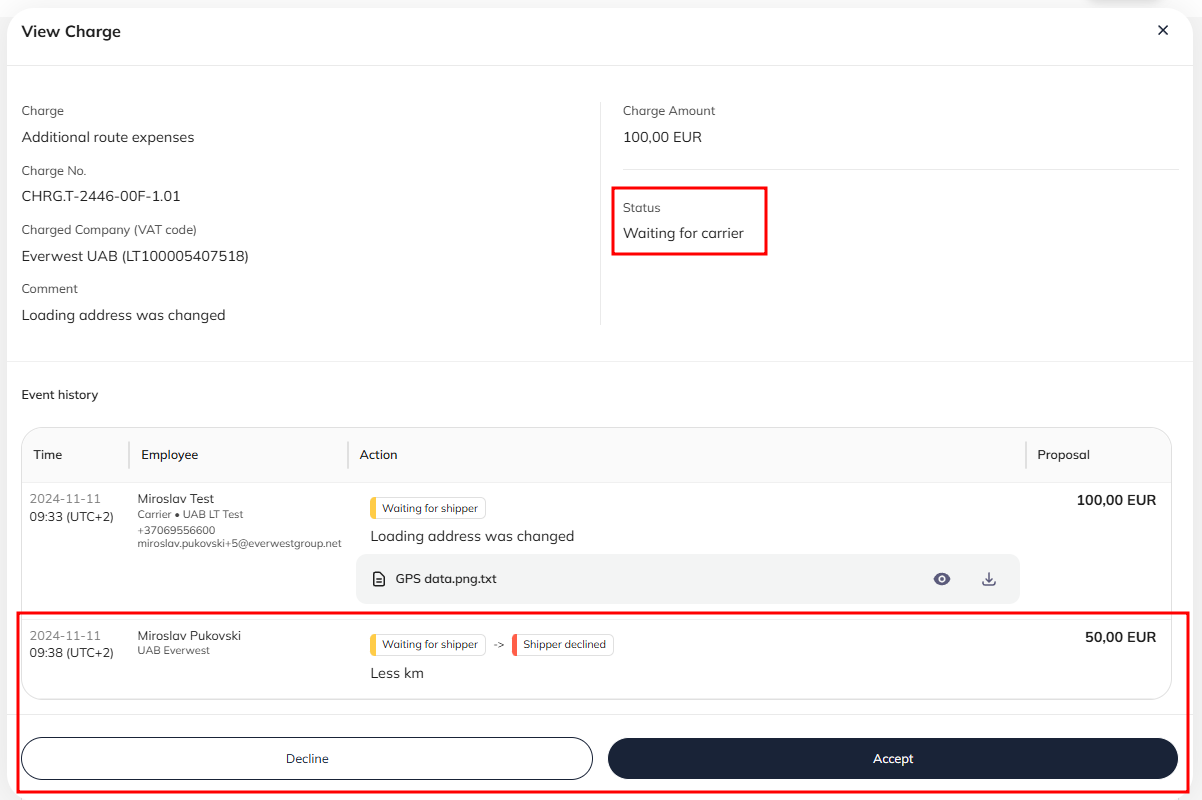This screenshot has height=800, width=1202.
Task: Click the 09:38 (UTC+2) timestamp
Action: (x=72, y=653)
